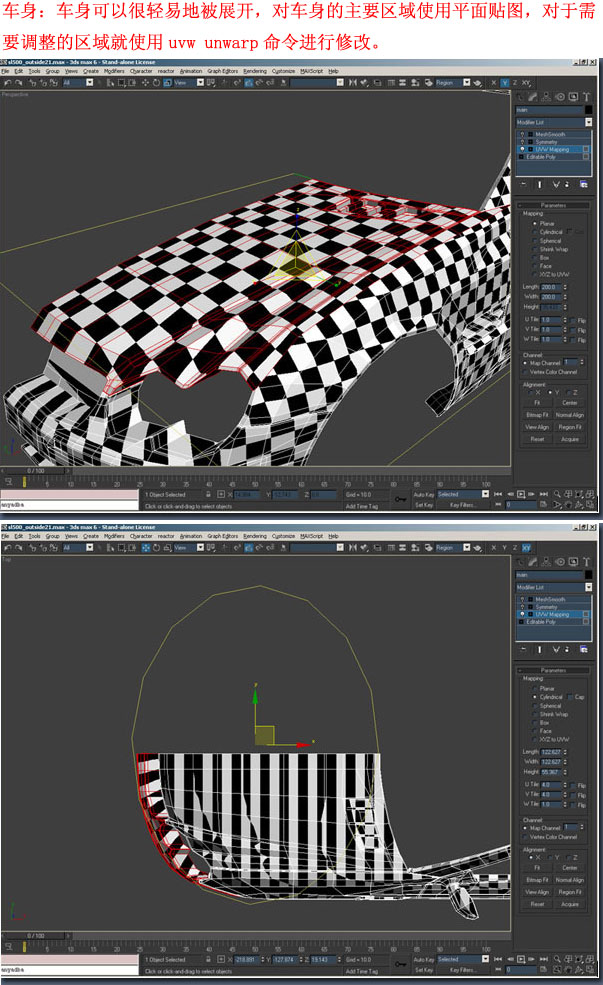Click Play Animation icon in the Perspective window
Screen dimensions: 603x985
520,493
